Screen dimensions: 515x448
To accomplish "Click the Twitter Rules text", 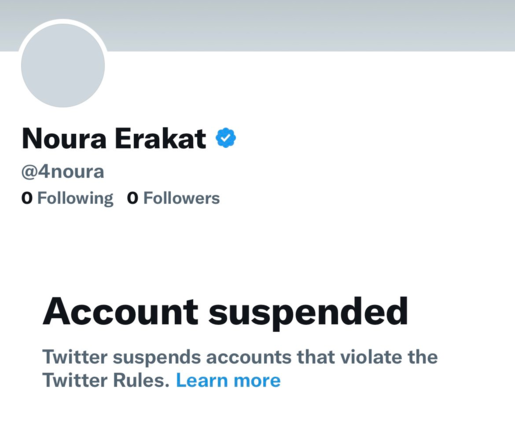I will click(106, 380).
